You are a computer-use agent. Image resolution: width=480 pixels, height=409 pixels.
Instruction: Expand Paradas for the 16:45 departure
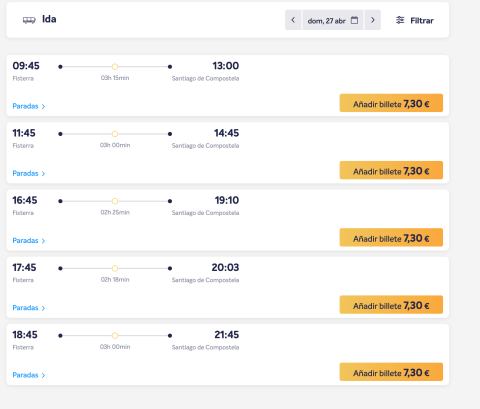pos(29,240)
